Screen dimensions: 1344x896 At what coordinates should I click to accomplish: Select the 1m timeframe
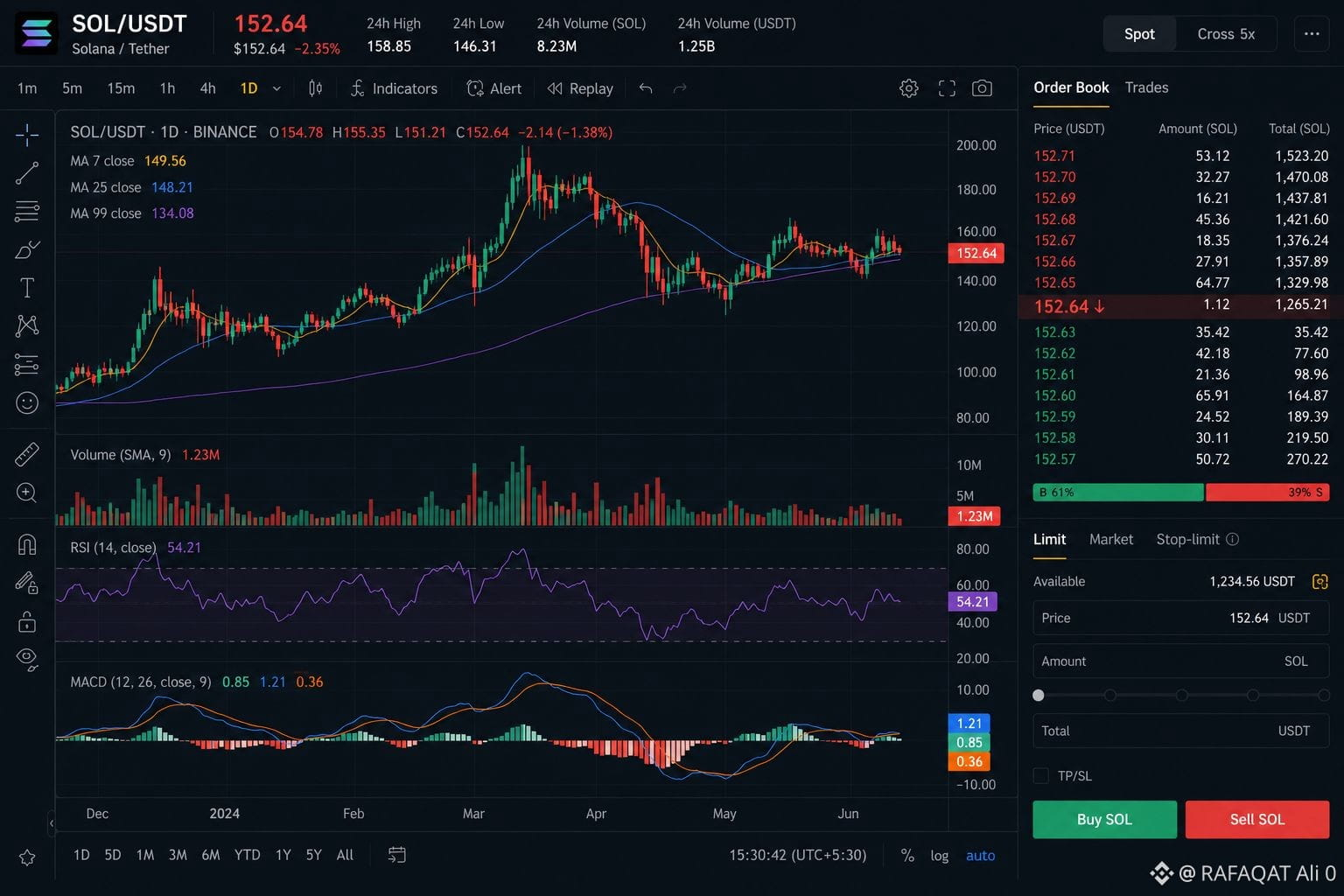tap(27, 88)
